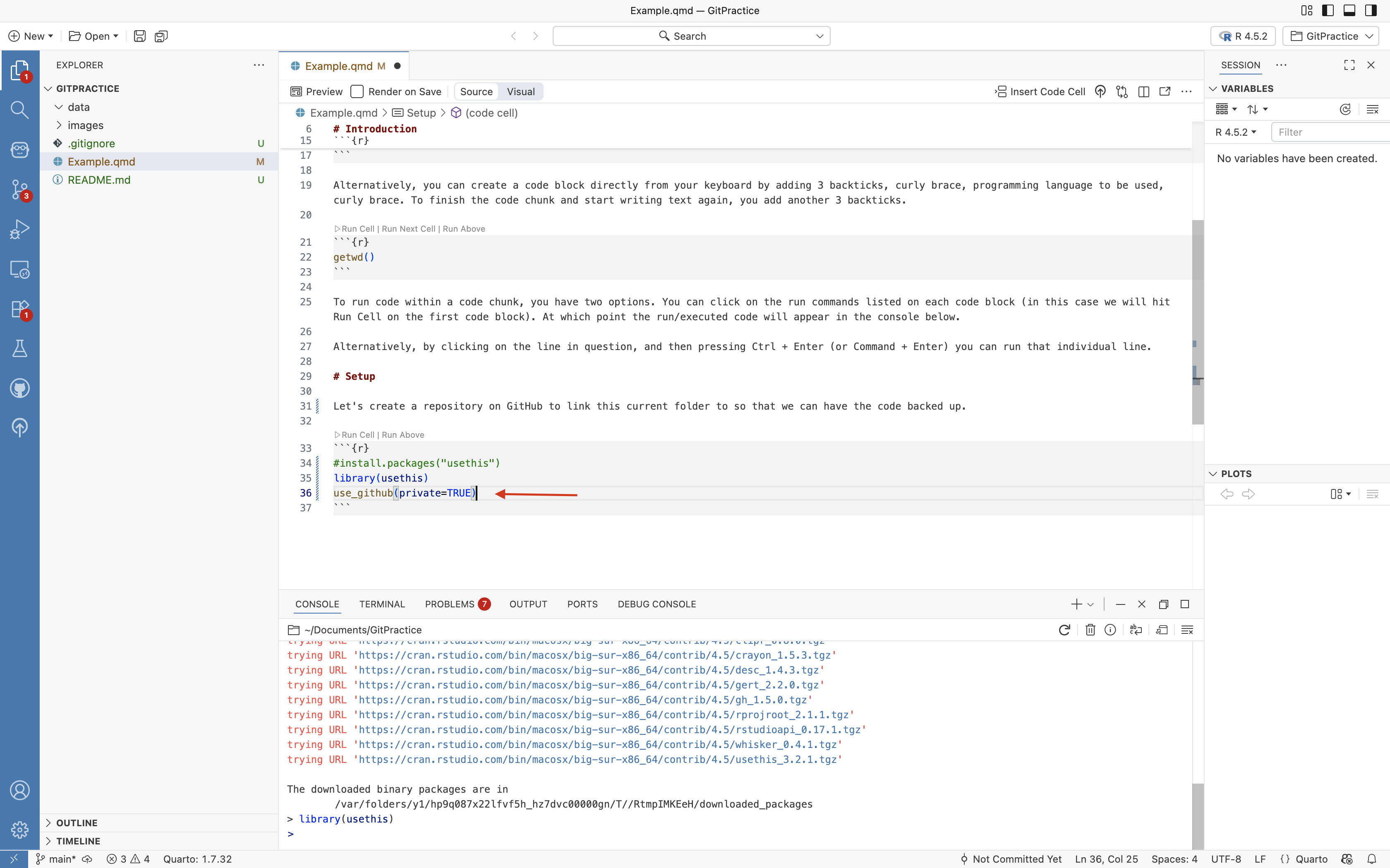The height and width of the screenshot is (868, 1390).
Task: Switch editor to Visual mode
Action: pos(520,92)
